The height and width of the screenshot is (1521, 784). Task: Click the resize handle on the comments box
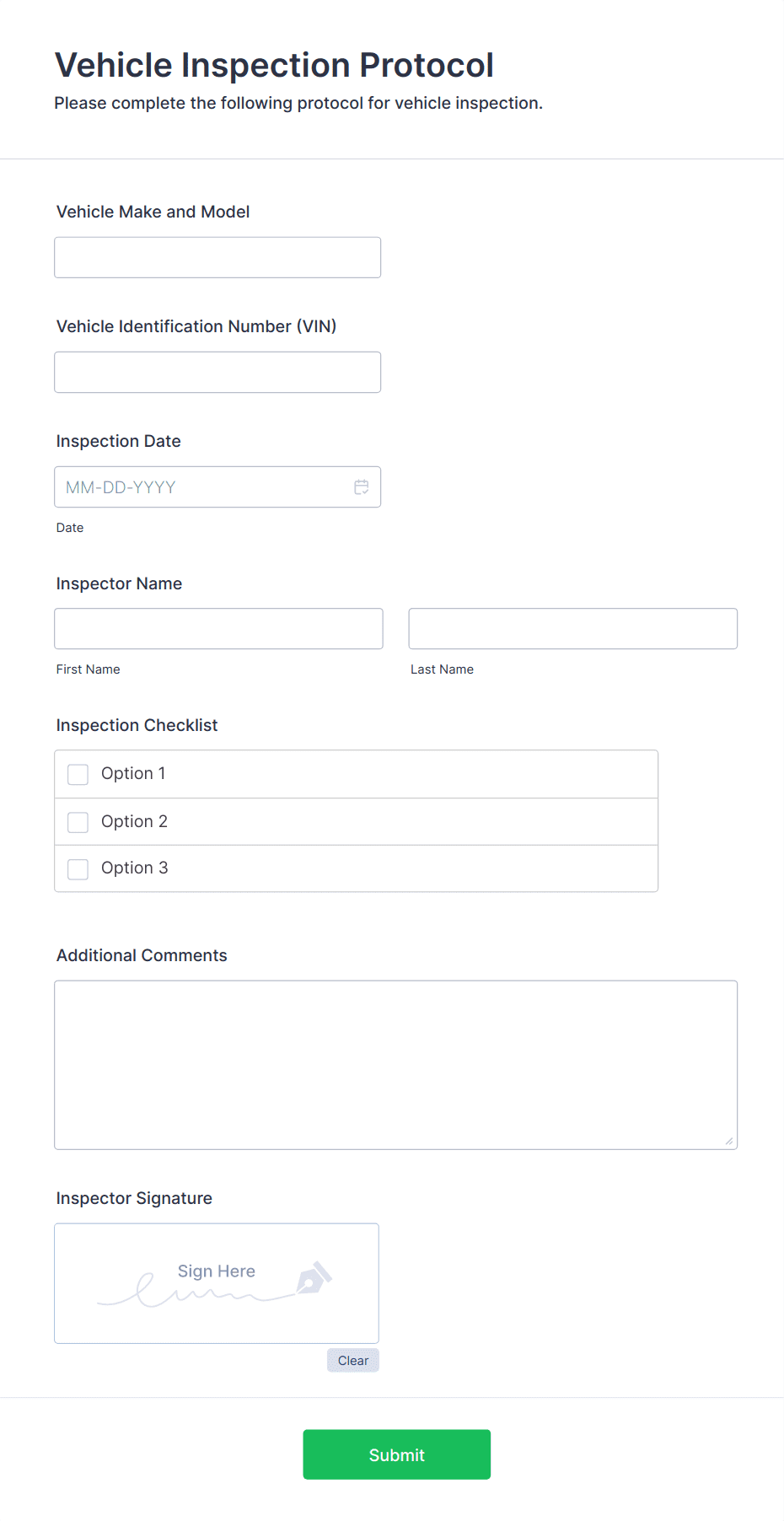pos(728,1141)
